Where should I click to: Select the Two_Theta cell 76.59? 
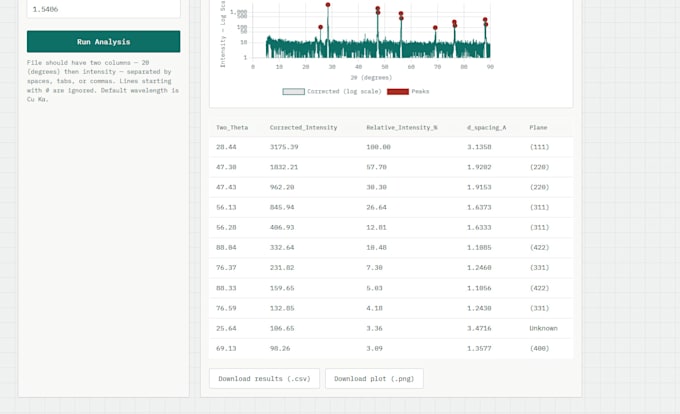click(x=226, y=308)
